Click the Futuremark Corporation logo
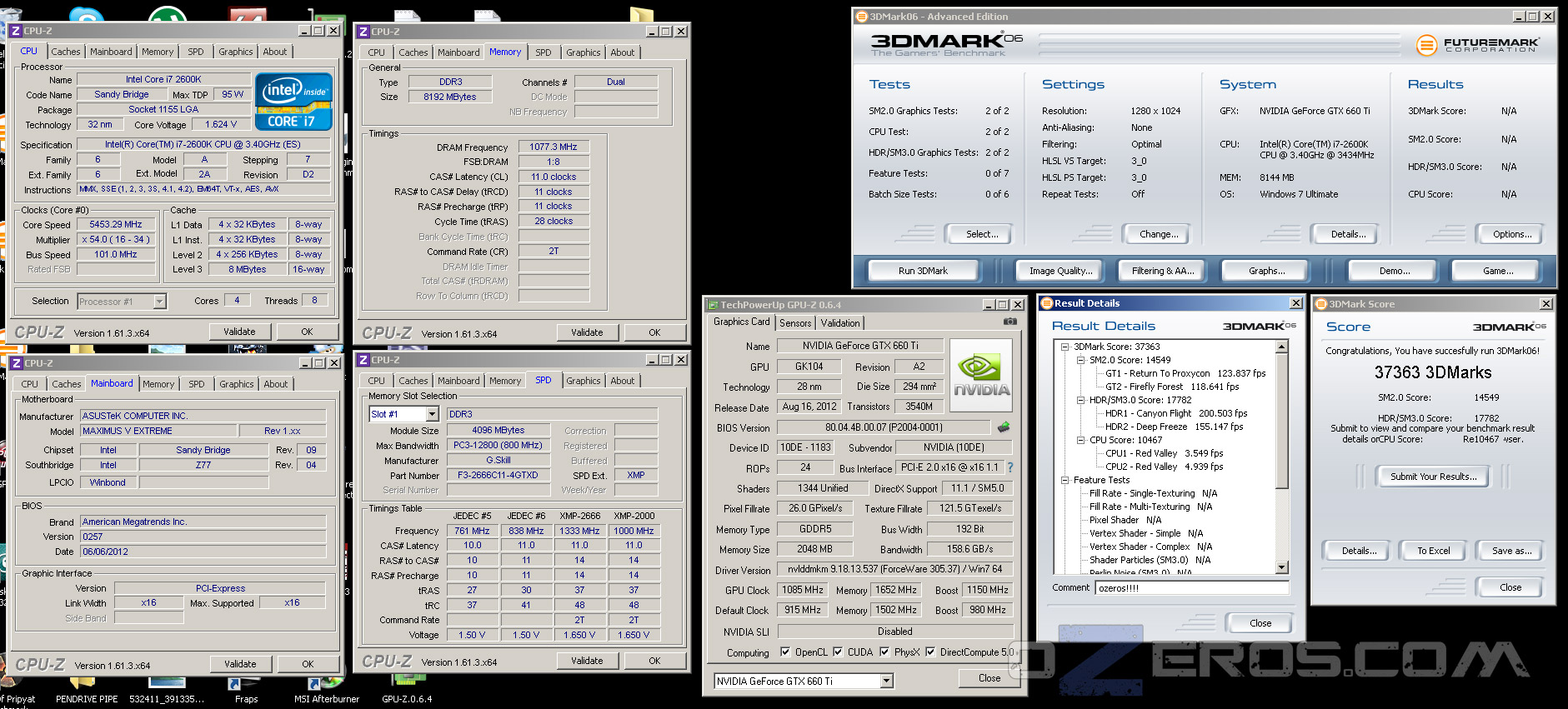Image resolution: width=1568 pixels, height=709 pixels. pyautogui.click(x=1476, y=44)
